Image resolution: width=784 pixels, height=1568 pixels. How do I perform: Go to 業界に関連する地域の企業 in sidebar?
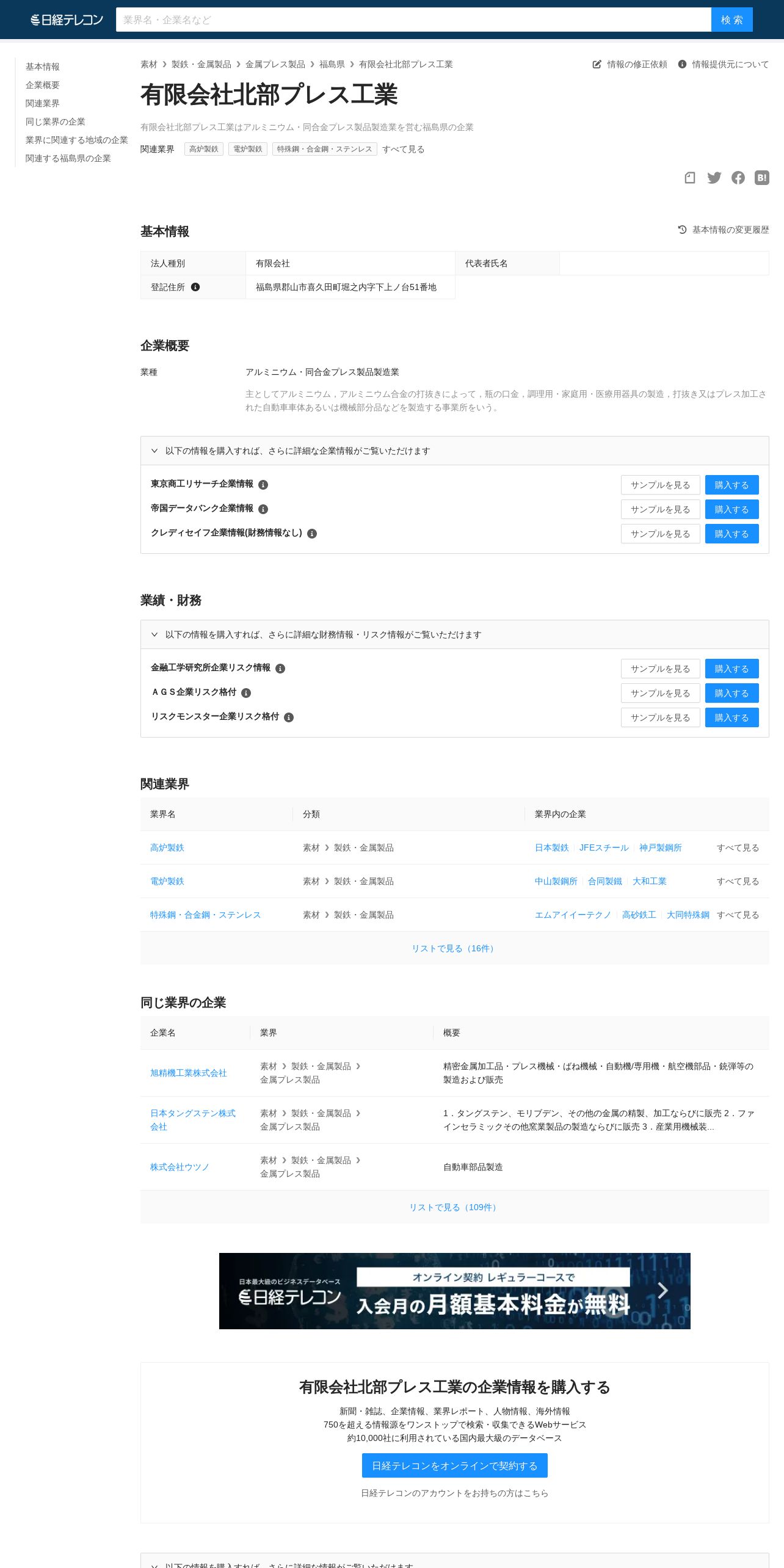pyautogui.click(x=77, y=140)
